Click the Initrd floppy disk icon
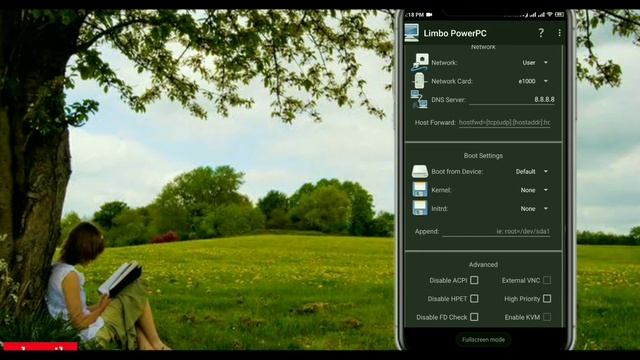This screenshot has width=640, height=360. pyautogui.click(x=420, y=208)
